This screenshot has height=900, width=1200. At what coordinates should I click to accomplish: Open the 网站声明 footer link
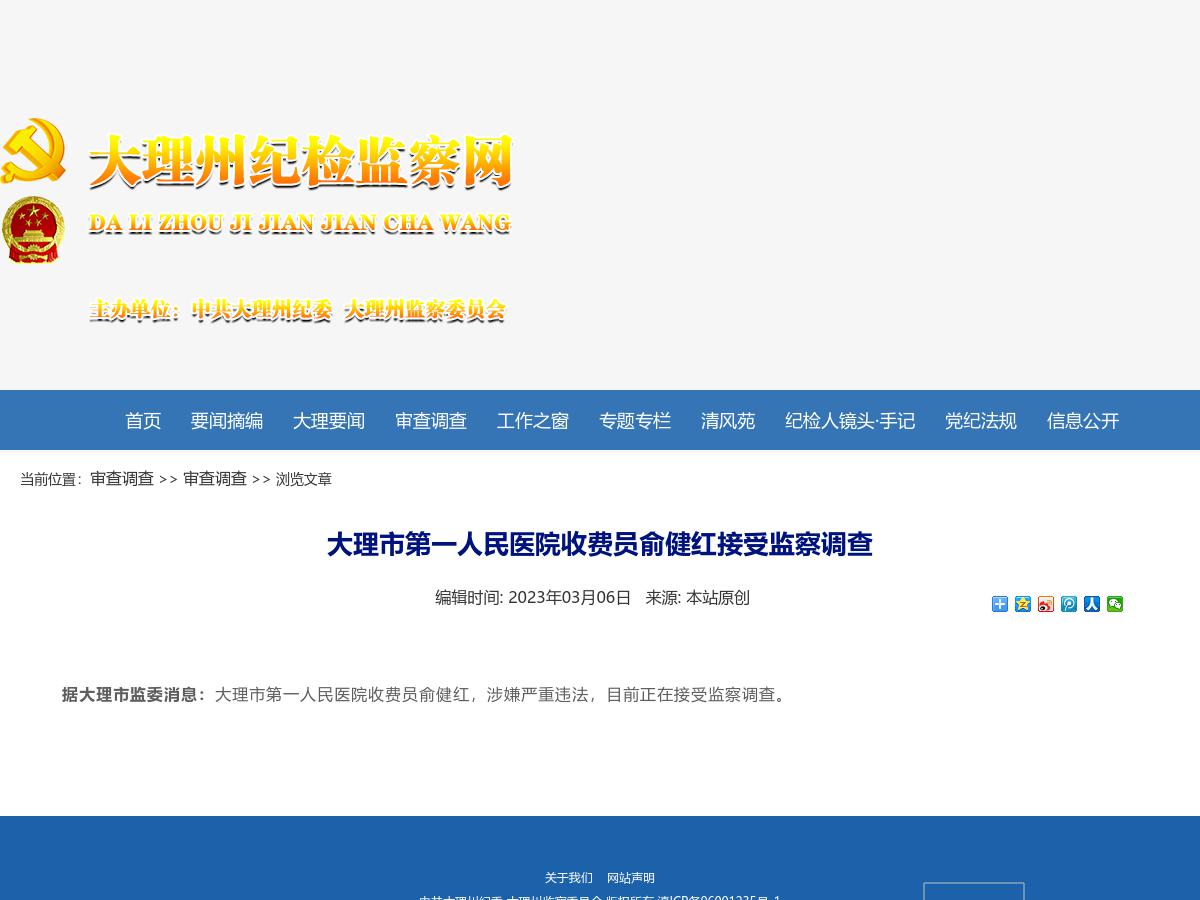point(630,877)
